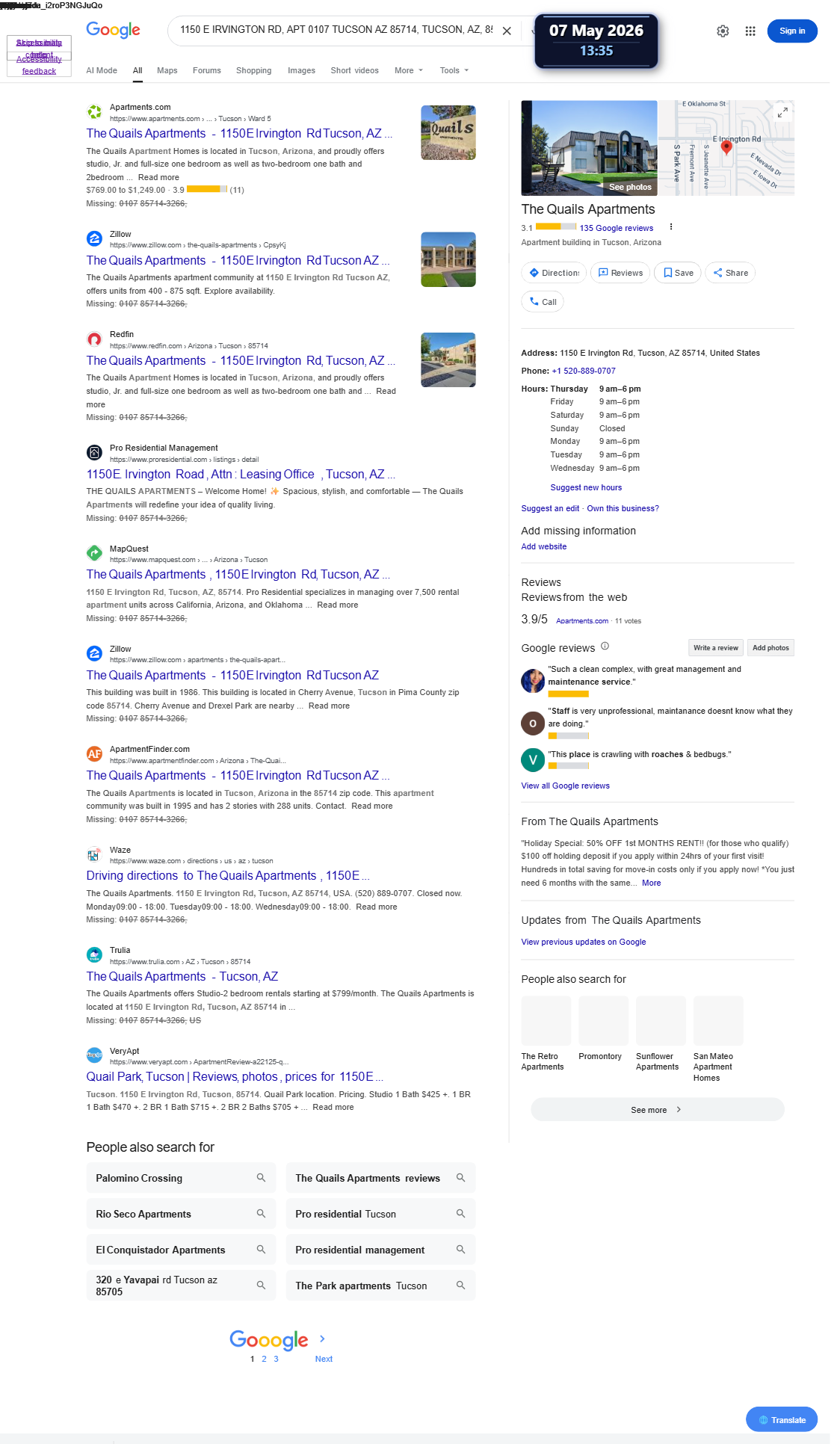Screen dimensions: 840x1444
Task: Switch to Images tab
Action: (x=301, y=70)
